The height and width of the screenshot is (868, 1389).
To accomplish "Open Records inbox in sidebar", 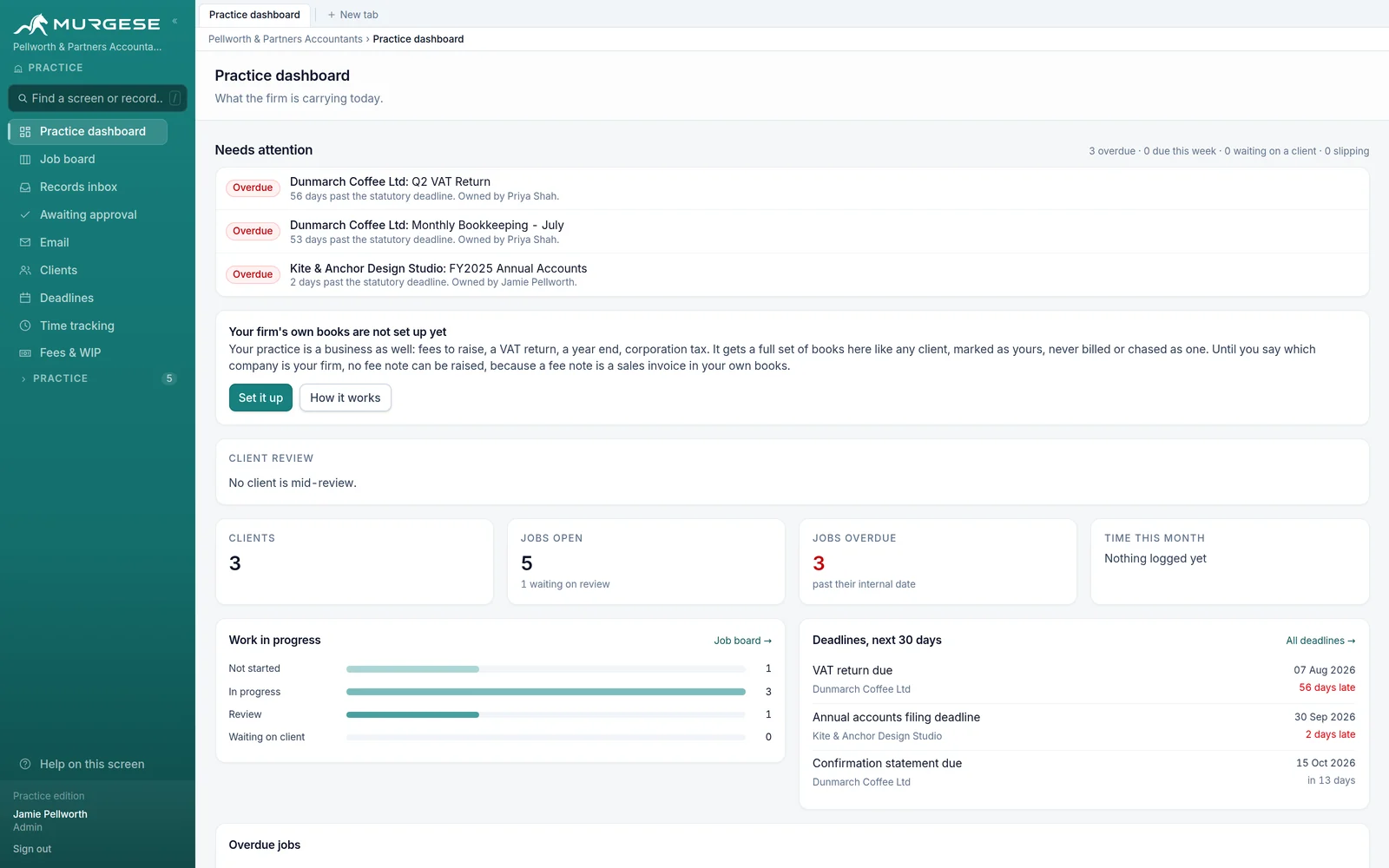I will tap(88, 187).
